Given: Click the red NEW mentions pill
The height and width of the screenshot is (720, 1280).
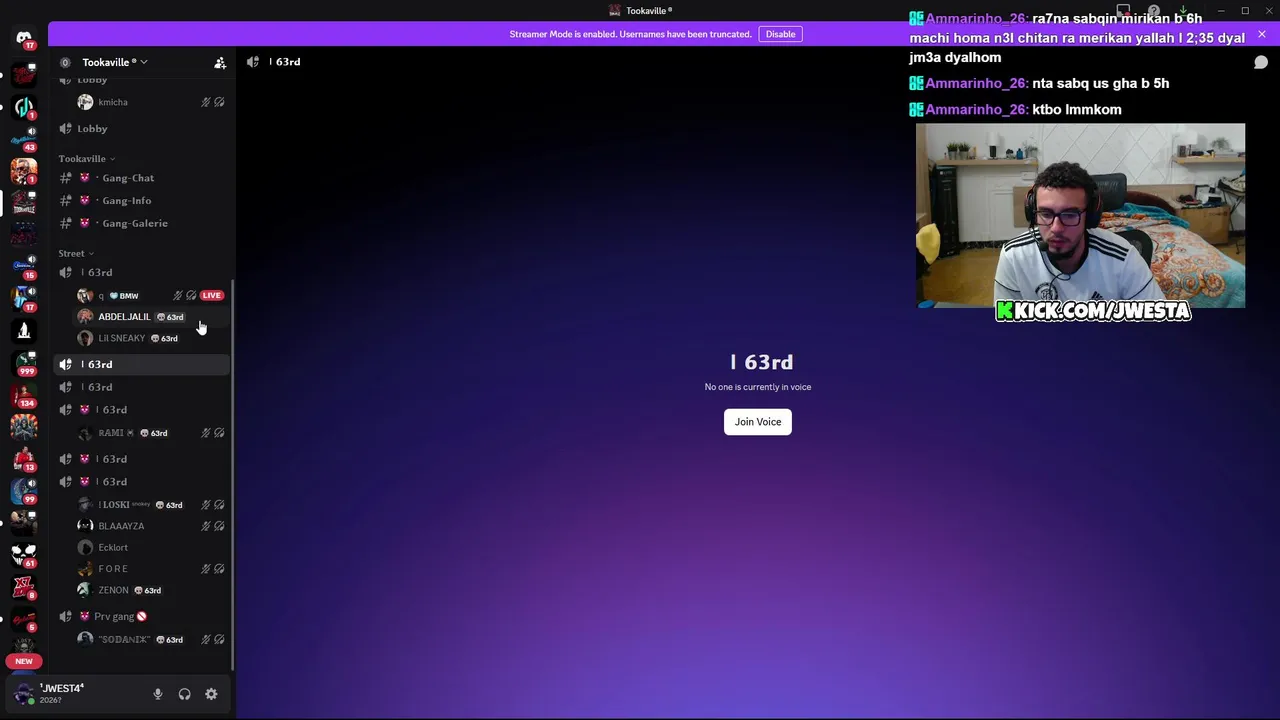Looking at the screenshot, I should pos(24,661).
